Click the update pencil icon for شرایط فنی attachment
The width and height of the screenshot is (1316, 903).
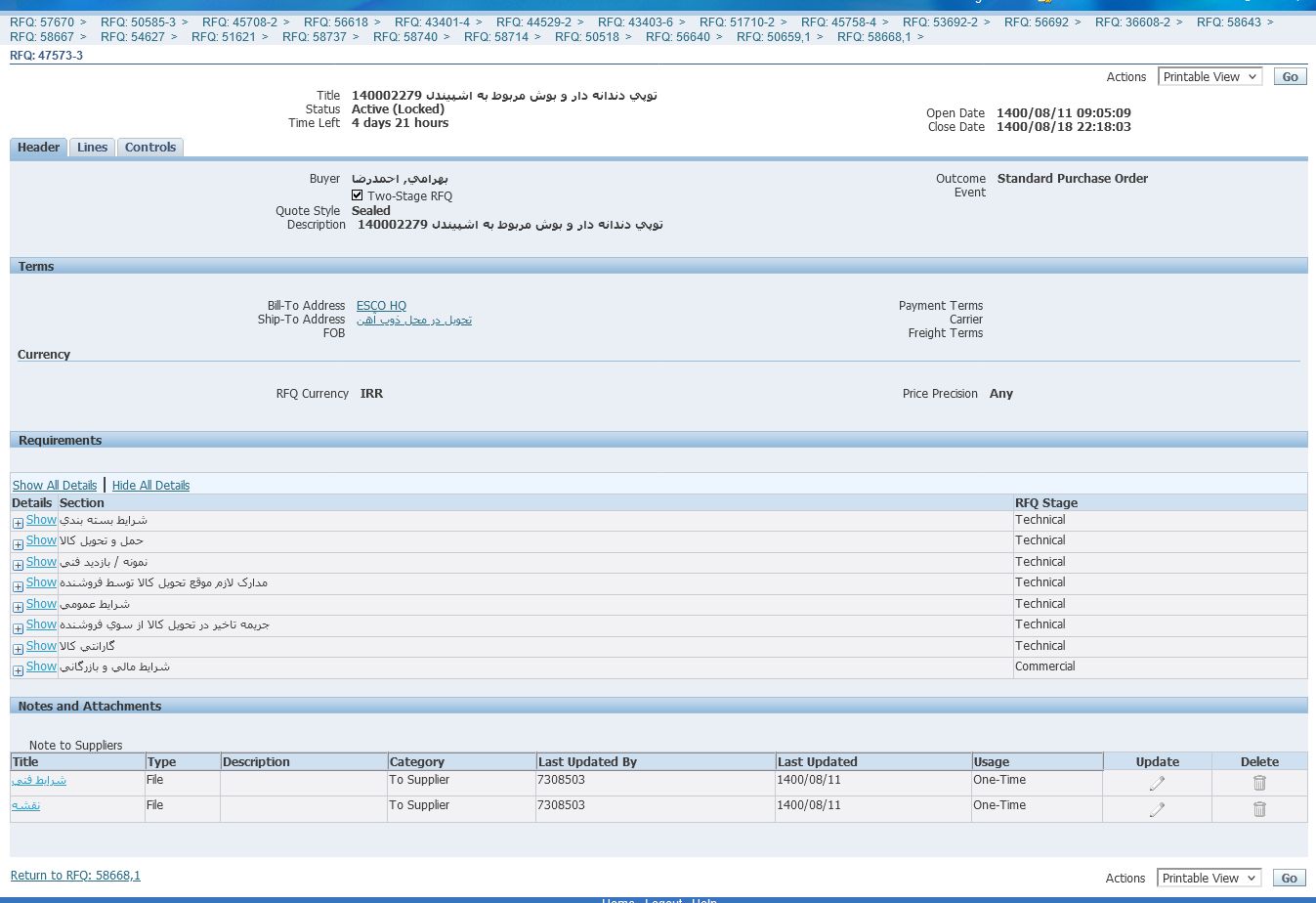pos(1157,783)
